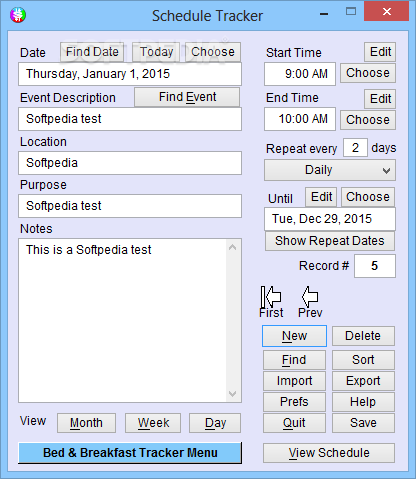Open View Schedule
Image resolution: width=416 pixels, height=479 pixels.
pos(329,453)
